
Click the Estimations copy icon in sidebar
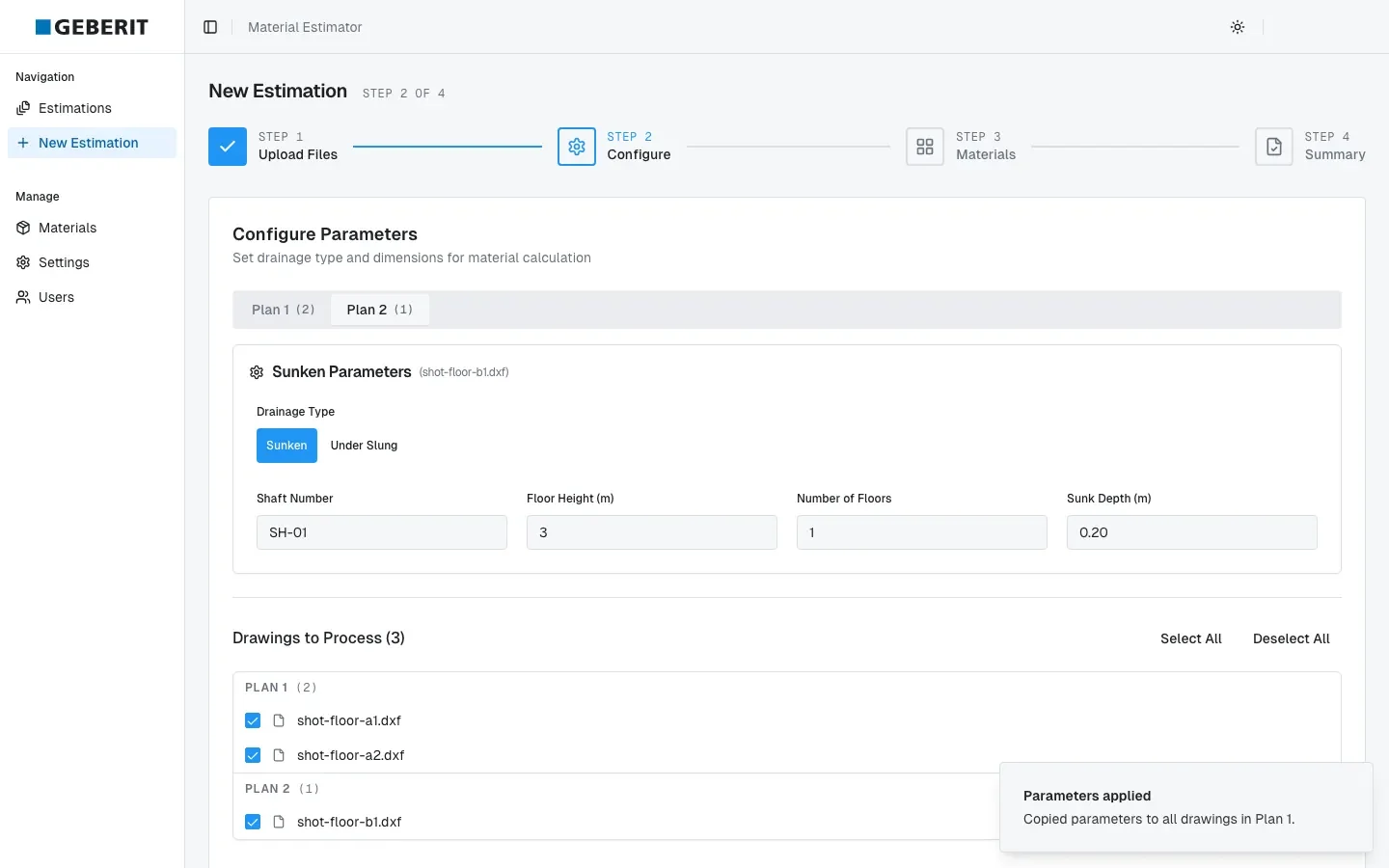pos(23,108)
